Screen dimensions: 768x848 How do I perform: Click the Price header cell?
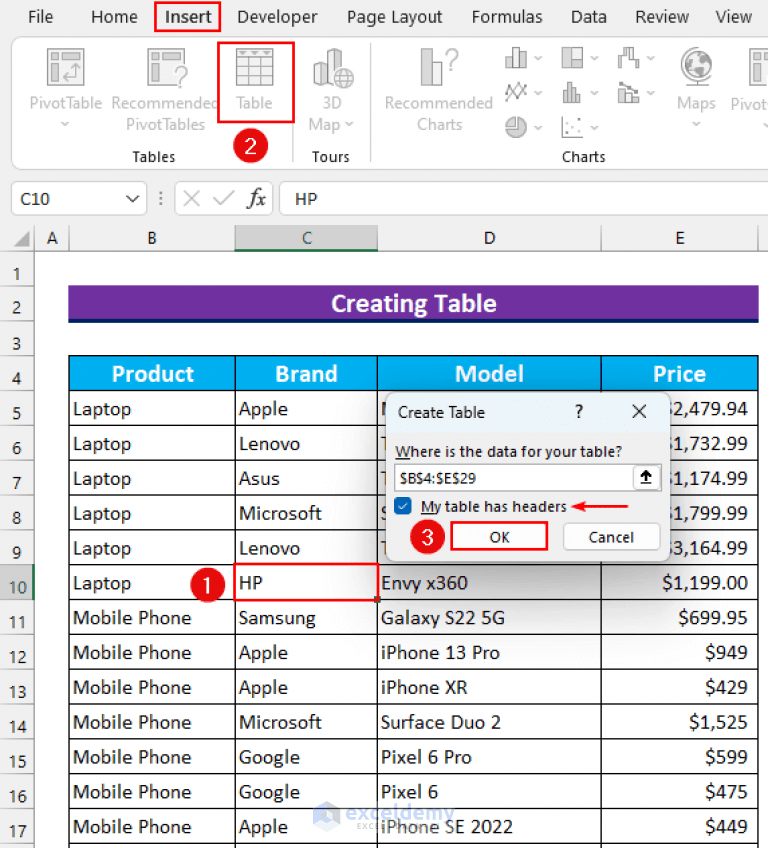tap(679, 373)
